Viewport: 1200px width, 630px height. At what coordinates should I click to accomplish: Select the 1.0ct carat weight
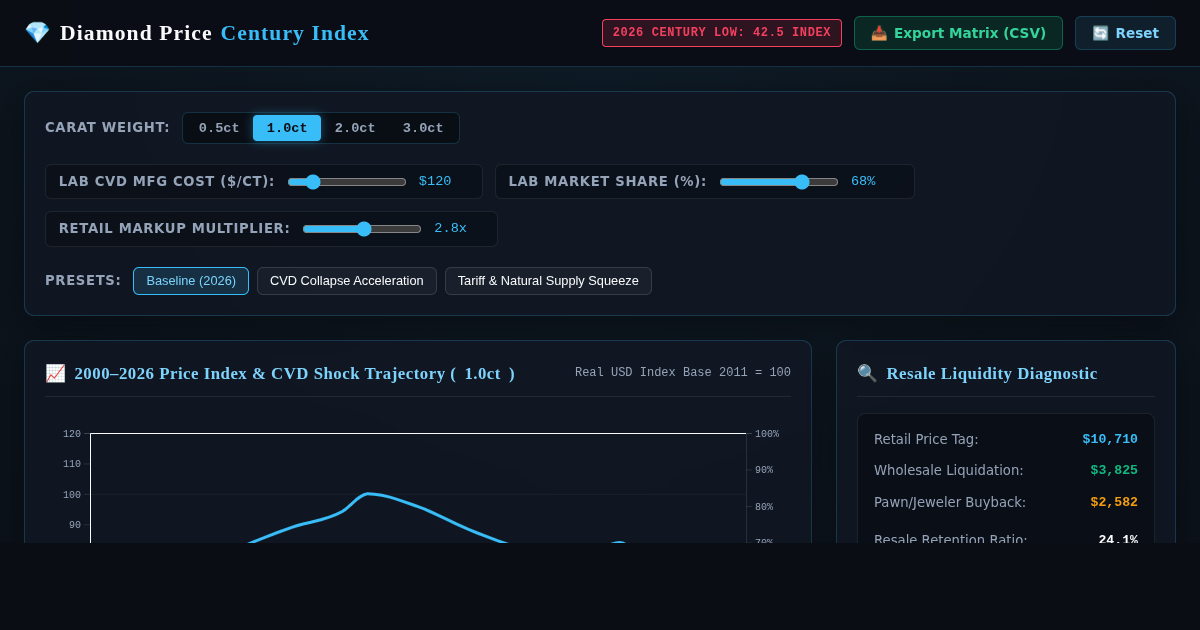[287, 128]
